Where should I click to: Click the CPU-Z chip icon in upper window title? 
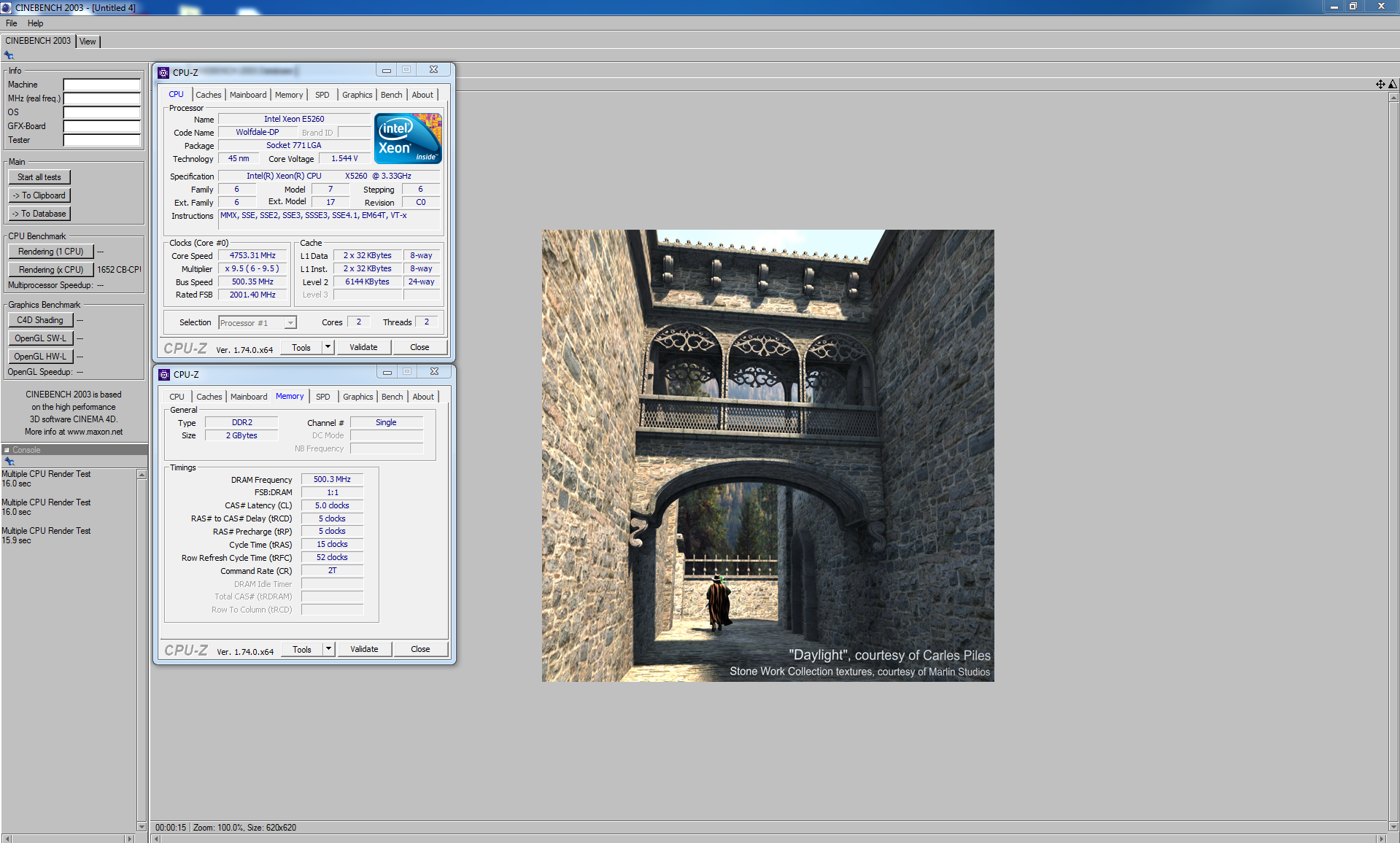point(163,72)
